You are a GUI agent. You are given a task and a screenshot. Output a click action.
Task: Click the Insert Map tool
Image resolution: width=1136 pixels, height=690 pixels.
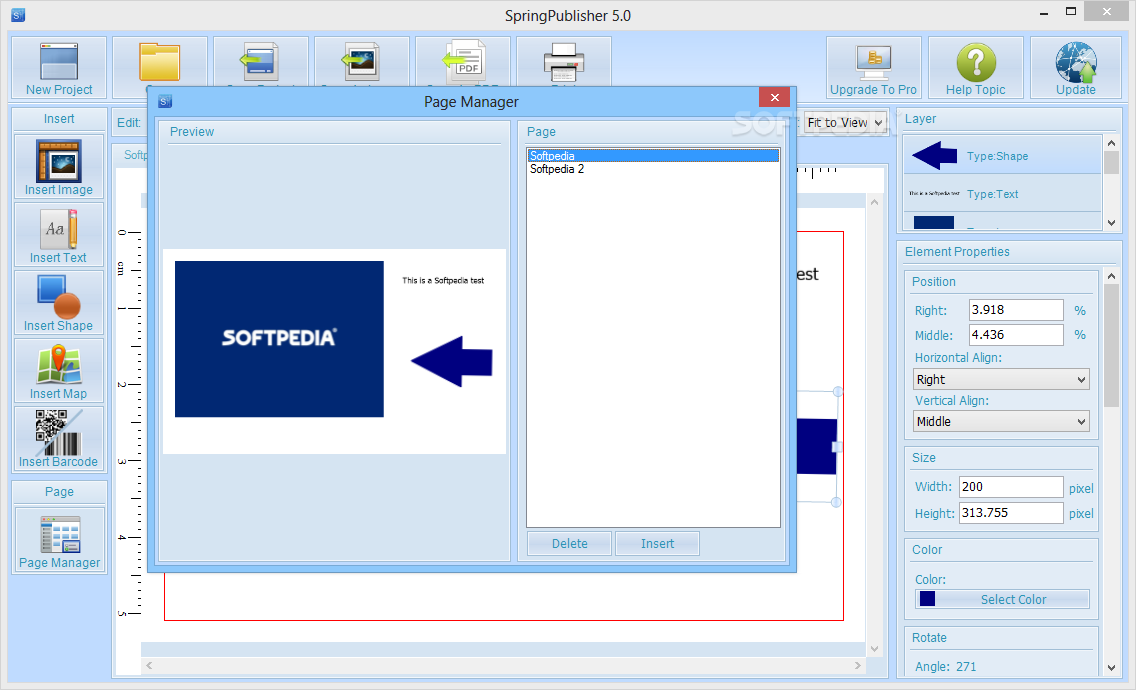pos(59,370)
